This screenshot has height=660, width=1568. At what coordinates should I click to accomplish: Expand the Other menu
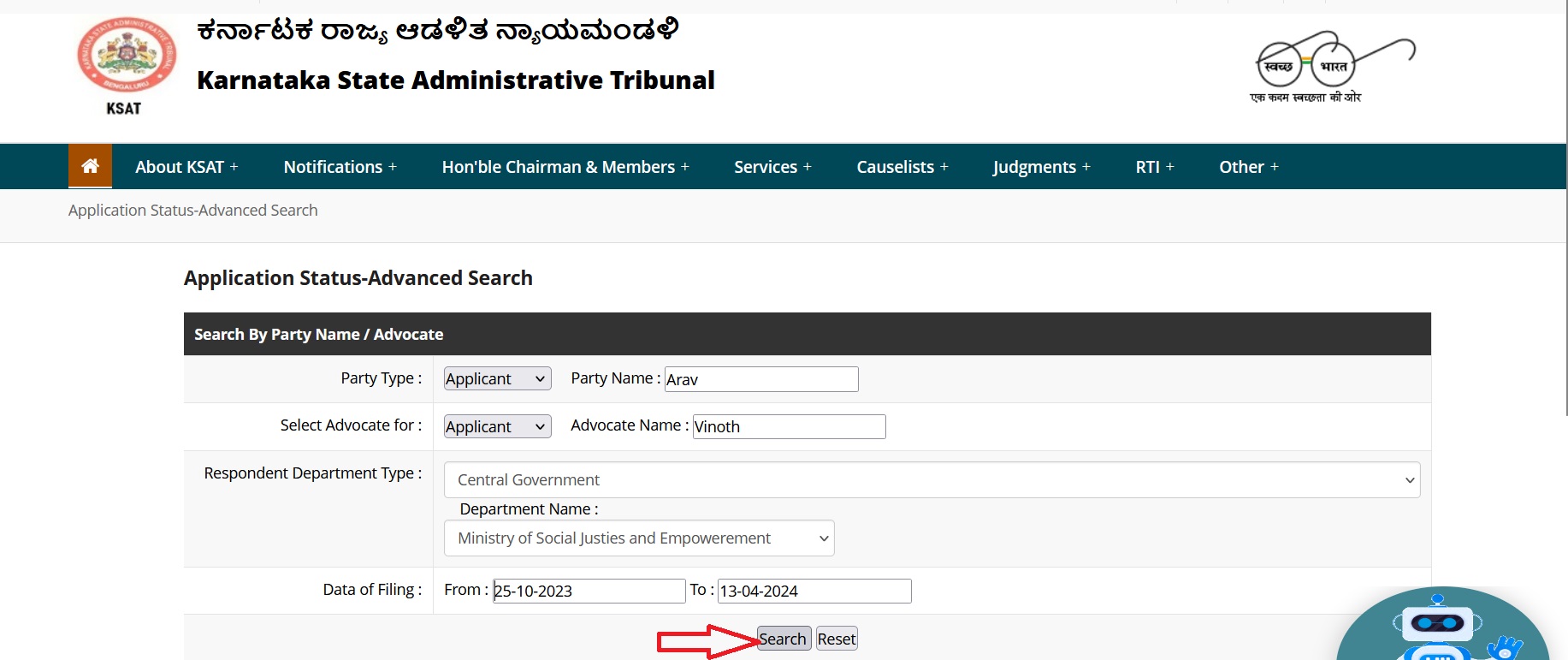pyautogui.click(x=1248, y=167)
